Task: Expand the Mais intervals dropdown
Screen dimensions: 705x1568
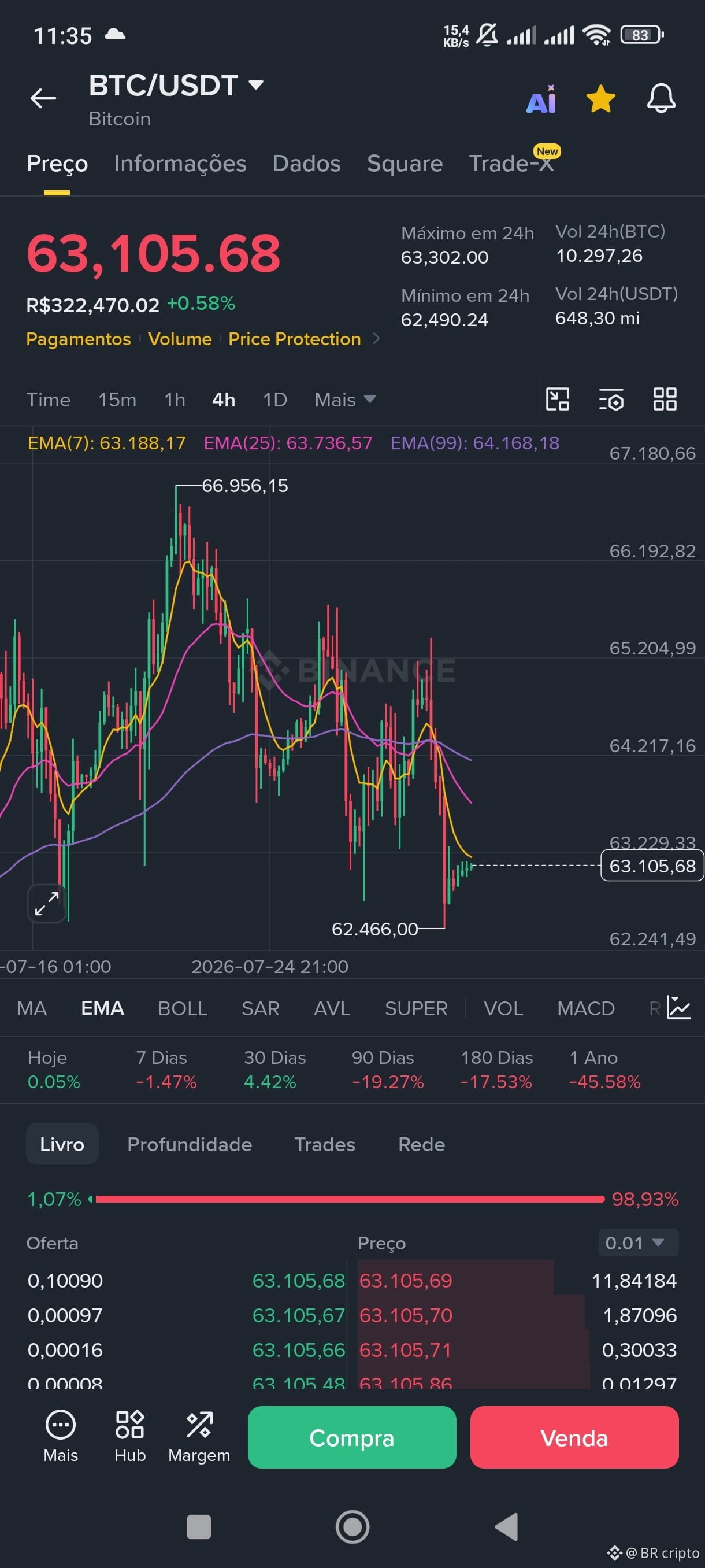Action: [344, 400]
